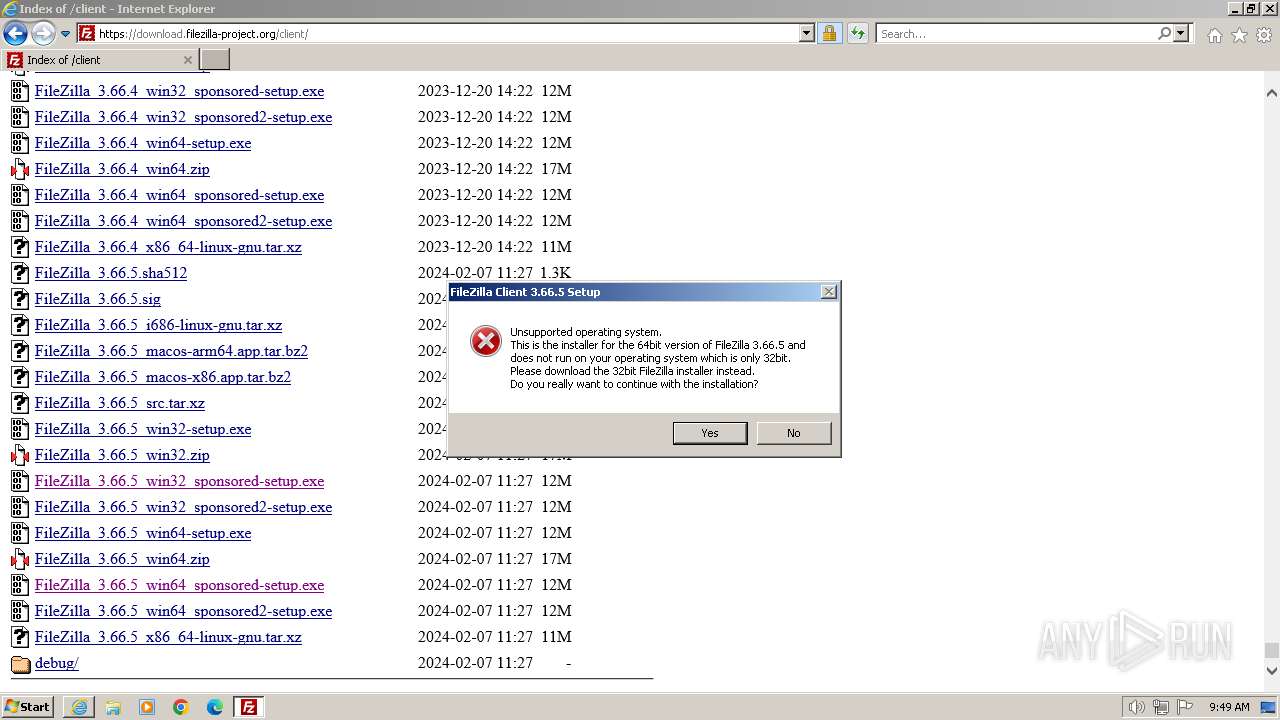The height and width of the screenshot is (720, 1280).
Task: Download FileZilla_3.66.4_win64-setup.exe
Action: click(x=143, y=143)
